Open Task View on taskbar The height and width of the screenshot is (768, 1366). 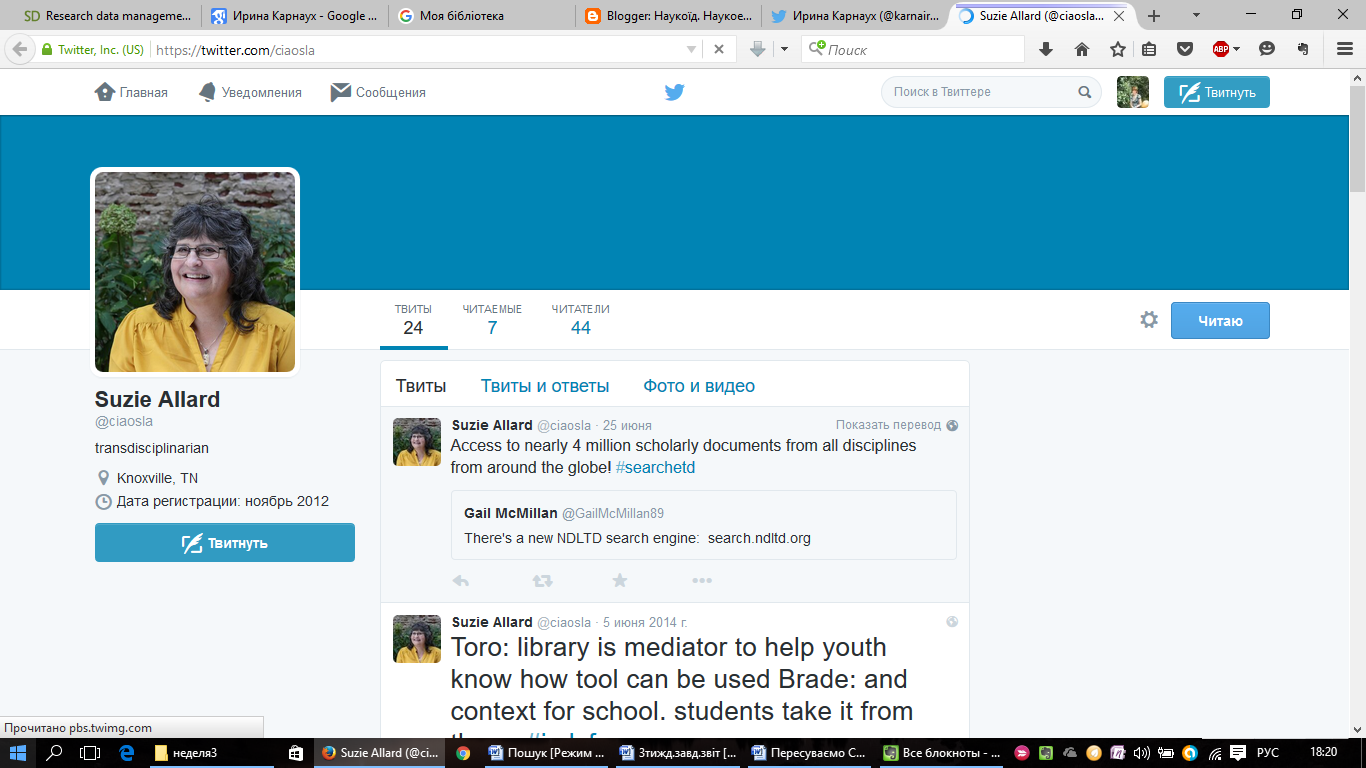90,753
